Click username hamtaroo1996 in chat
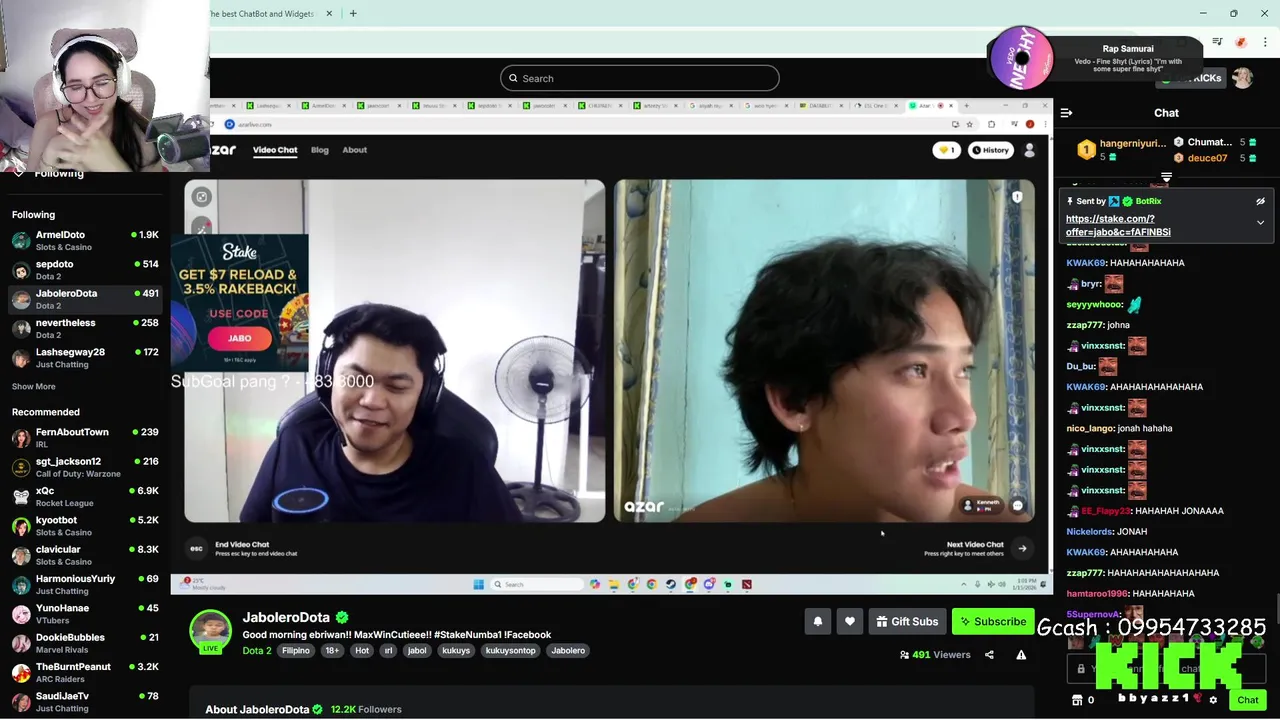The height and width of the screenshot is (720, 1280). [x=1097, y=594]
